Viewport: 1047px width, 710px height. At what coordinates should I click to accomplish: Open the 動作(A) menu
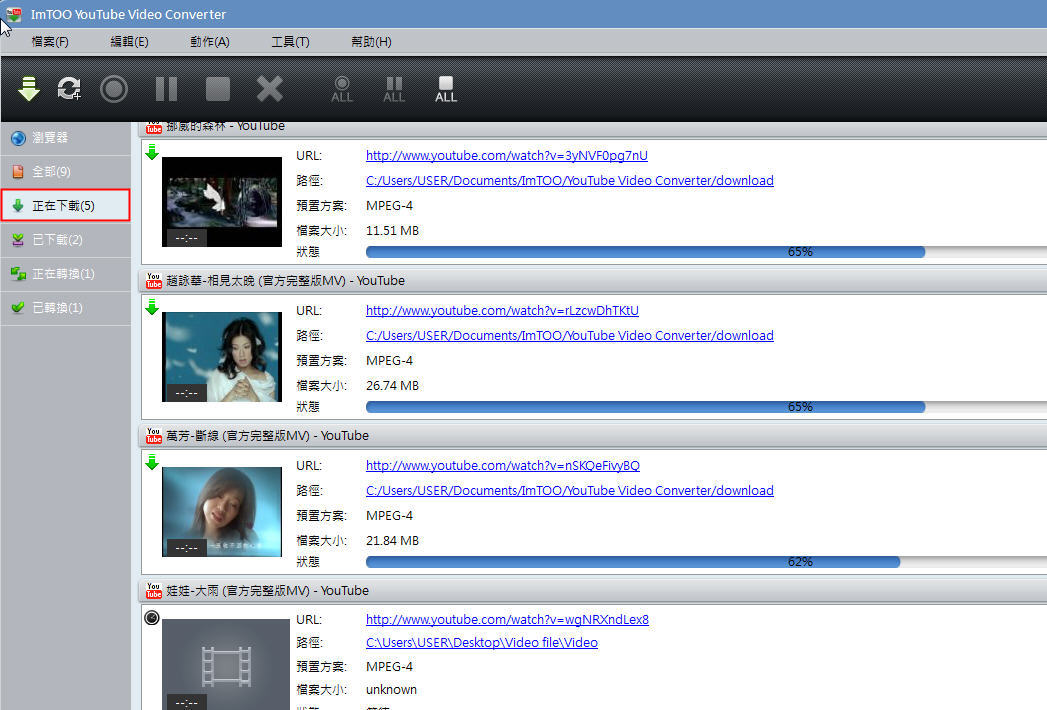(209, 42)
